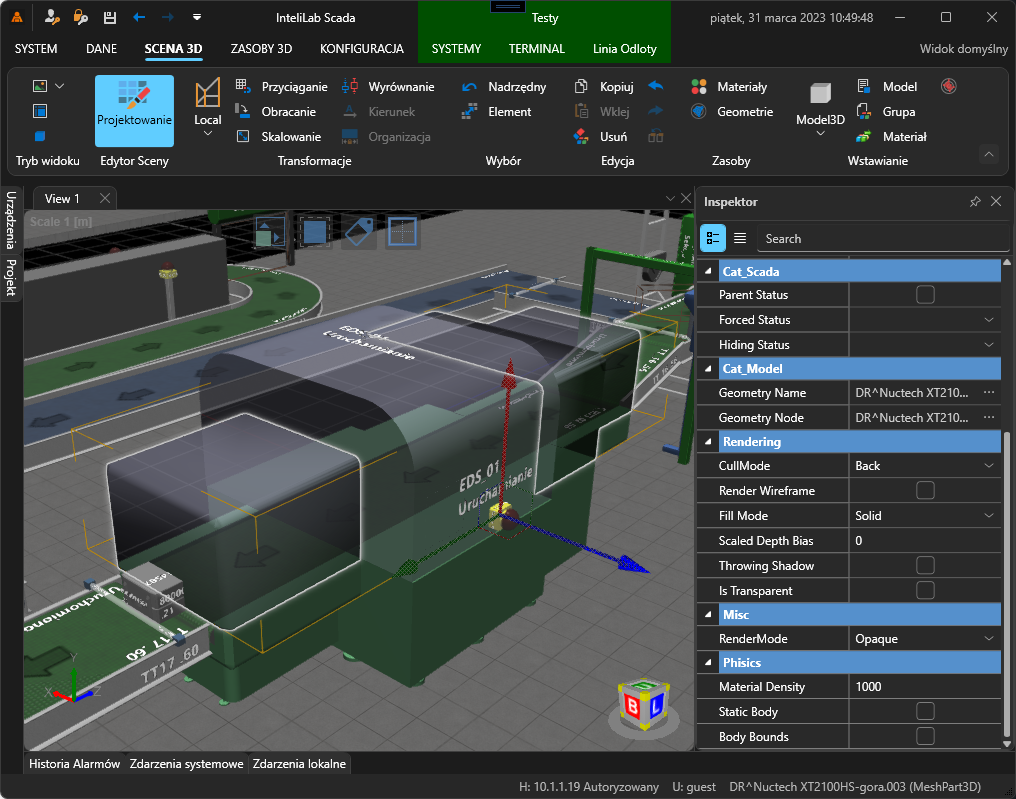This screenshot has width=1016, height=799.
Task: Open the Zdarzenia lokalne tab
Action: pyautogui.click(x=300, y=763)
